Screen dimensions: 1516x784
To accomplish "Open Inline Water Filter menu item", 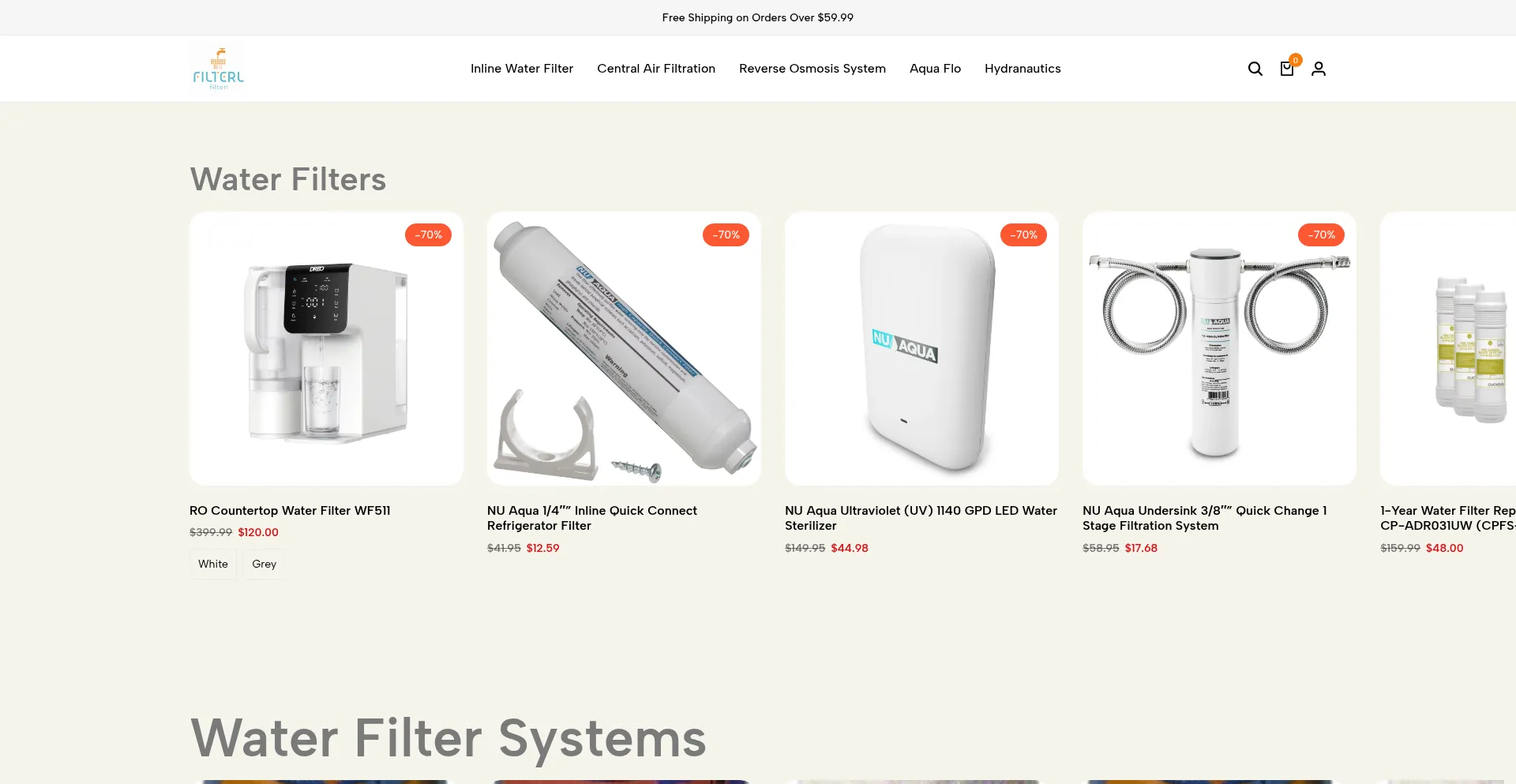I will click(x=522, y=69).
